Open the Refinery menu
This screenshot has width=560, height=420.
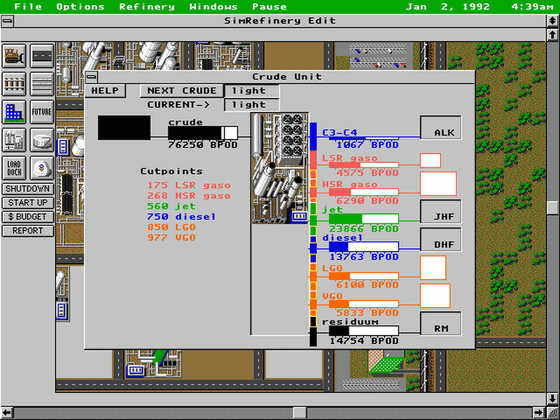[x=147, y=7]
